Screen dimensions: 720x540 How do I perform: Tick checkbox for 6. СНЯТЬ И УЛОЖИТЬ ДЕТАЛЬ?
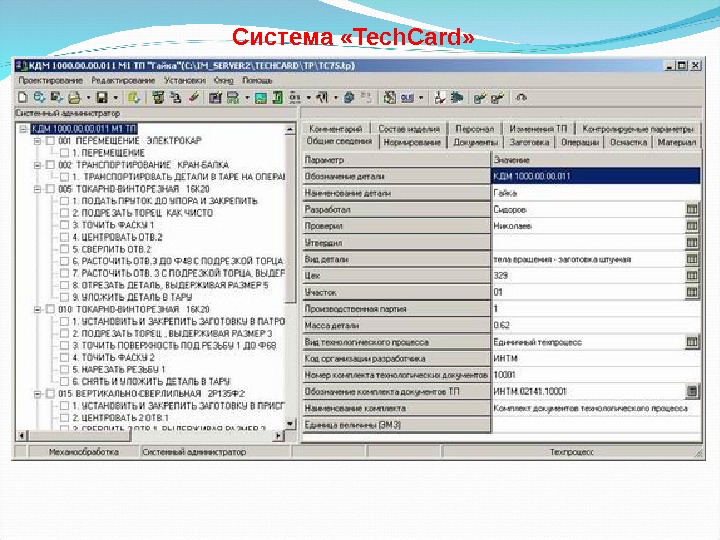(x=65, y=382)
